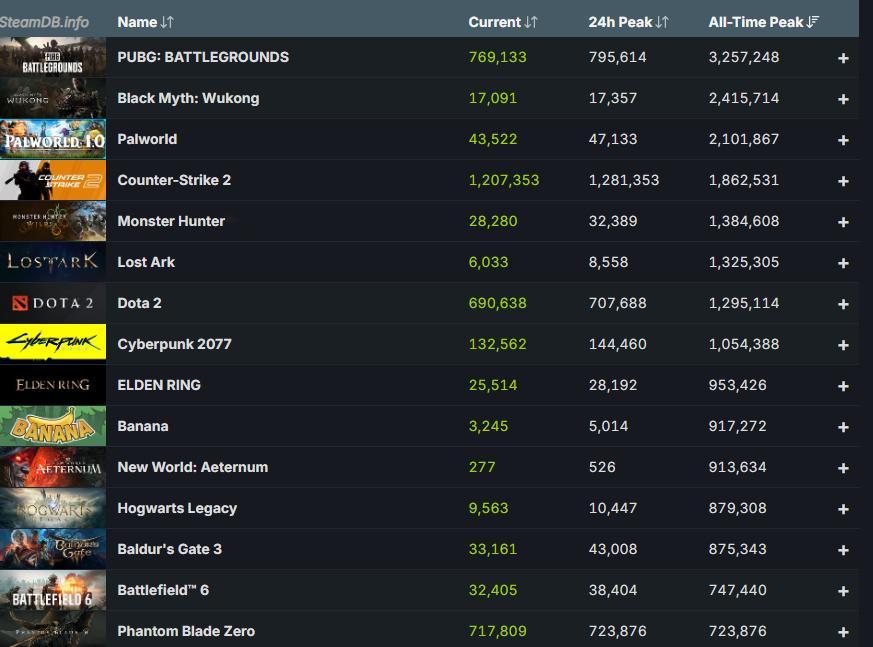Expand Cyberpunk 2077 row plus icon
This screenshot has width=873, height=647.
coord(843,345)
